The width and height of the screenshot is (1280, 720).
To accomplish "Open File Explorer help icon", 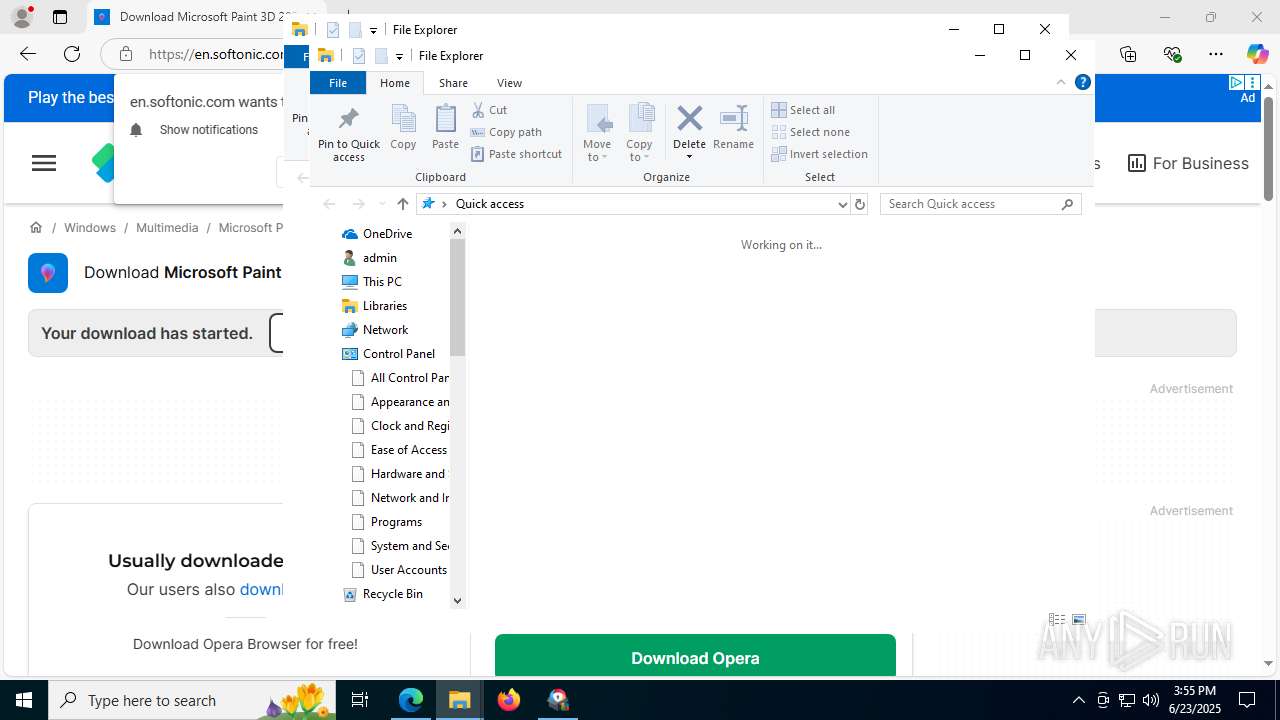I will pos(1082,83).
